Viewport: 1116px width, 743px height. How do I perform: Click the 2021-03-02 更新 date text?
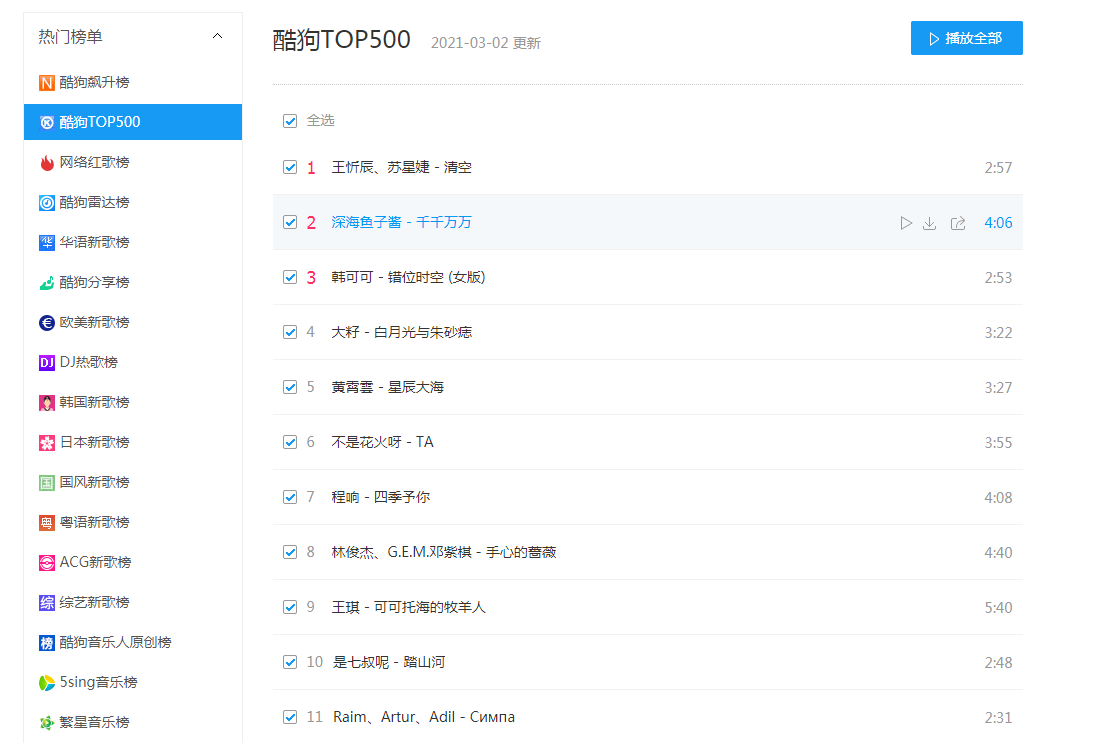click(485, 43)
